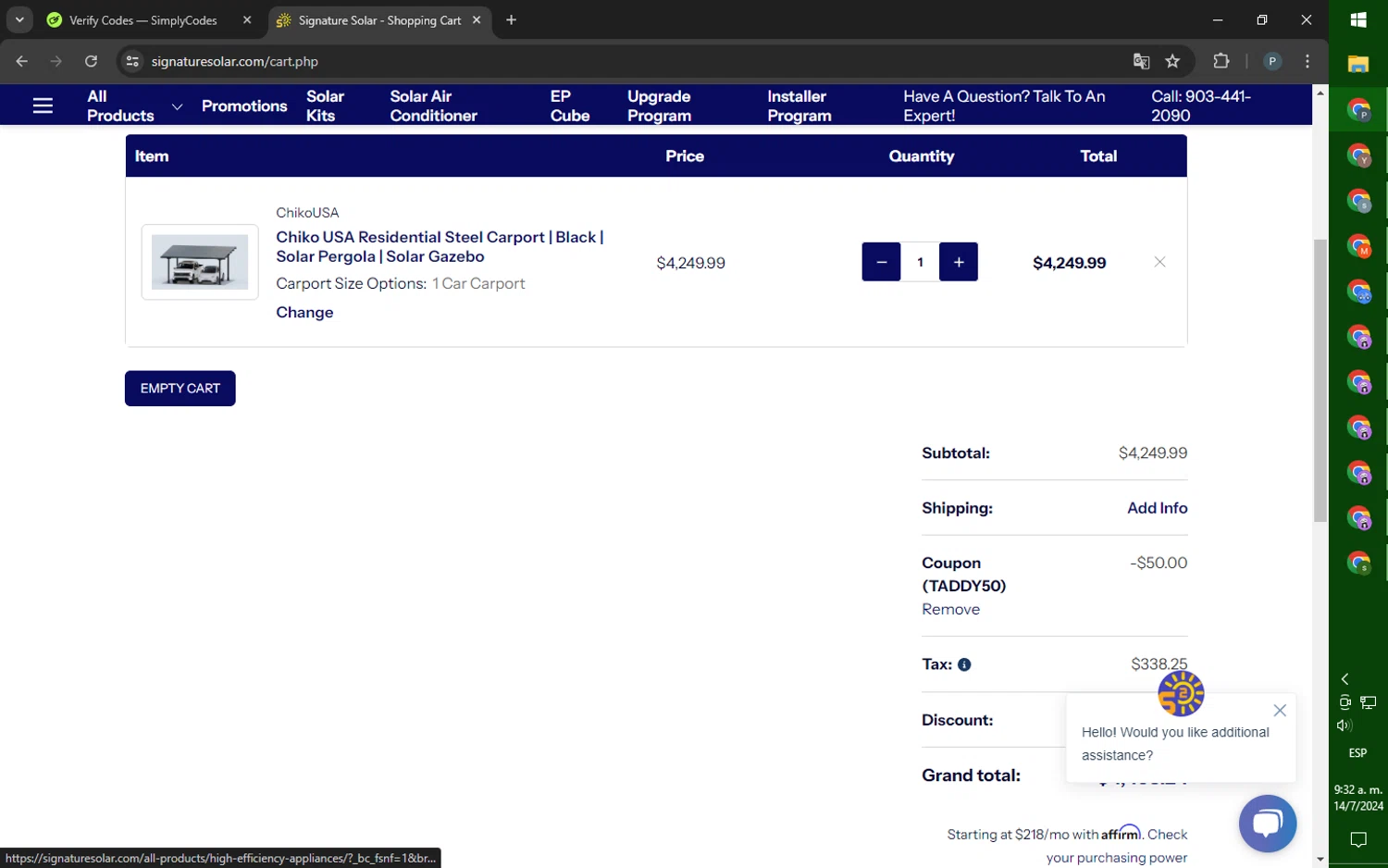Viewport: 1388px width, 868px height.
Task: Go back in browser history
Action: (x=21, y=61)
